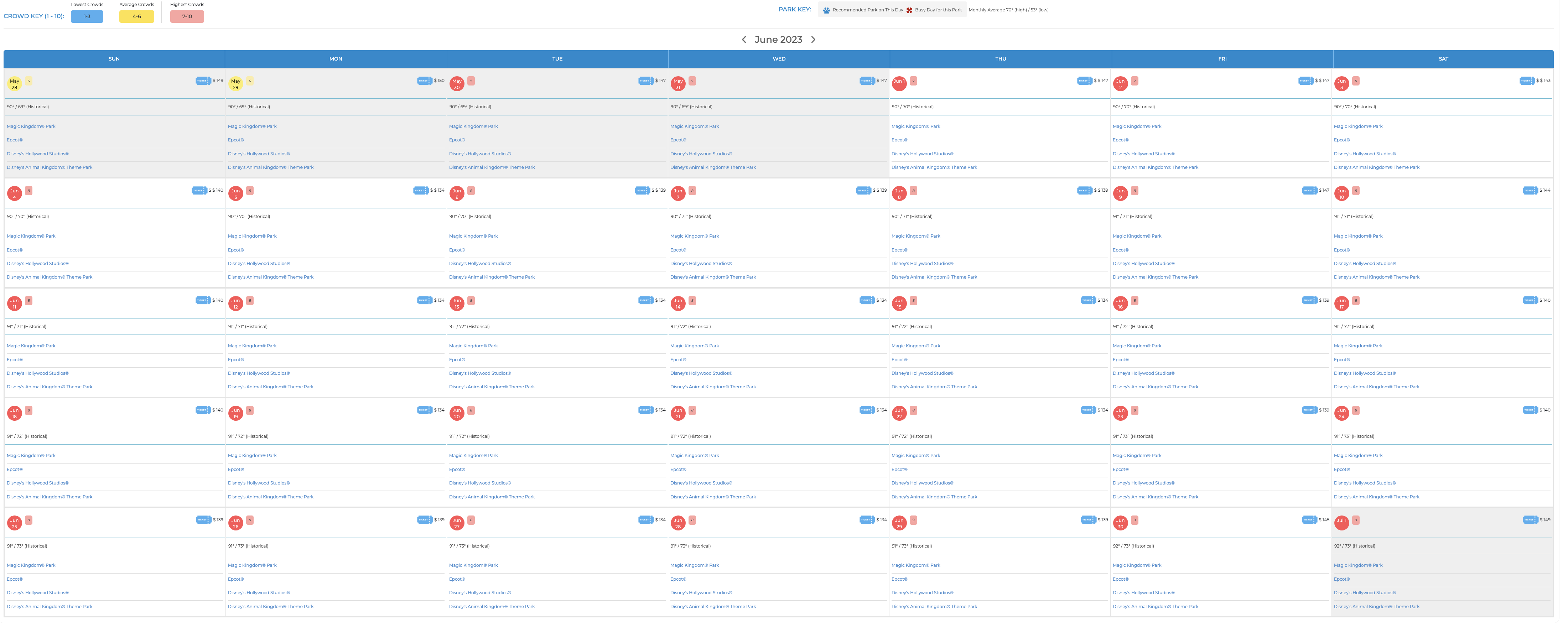
Task: Click the yellow 4-6 average crowds swatch
Action: tap(136, 16)
